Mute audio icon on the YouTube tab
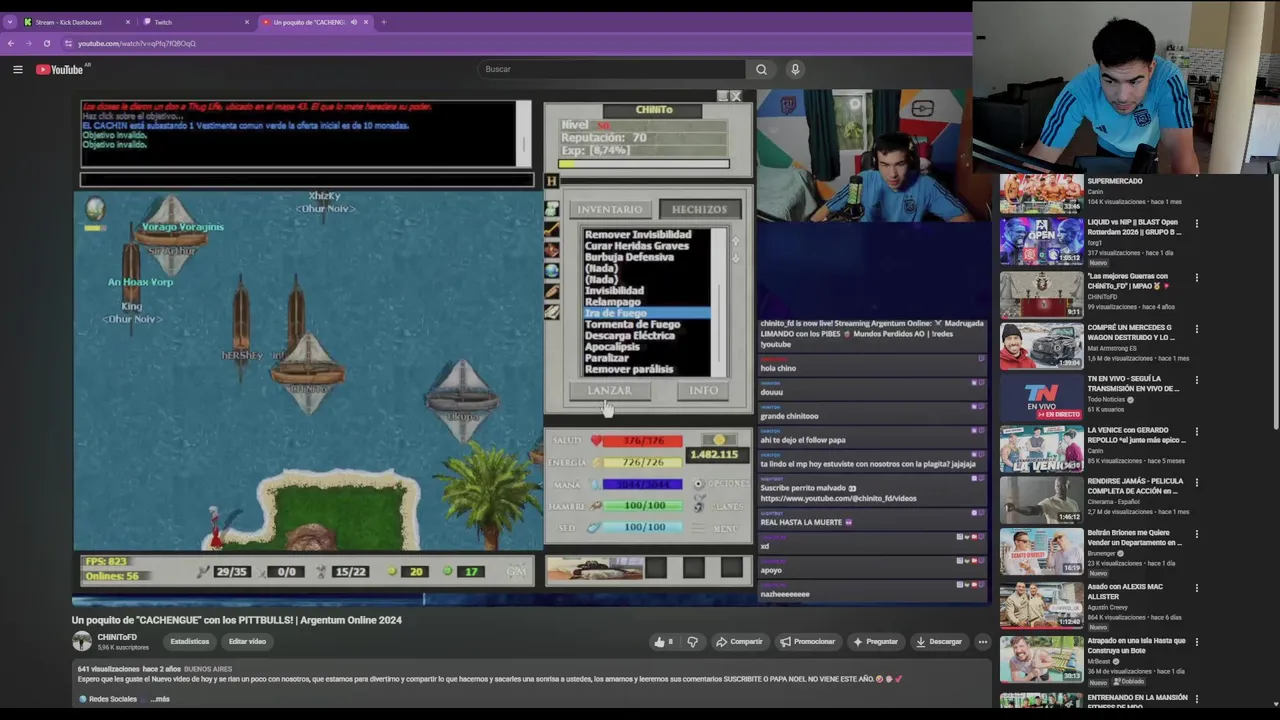The height and width of the screenshot is (720, 1280). click(x=353, y=22)
